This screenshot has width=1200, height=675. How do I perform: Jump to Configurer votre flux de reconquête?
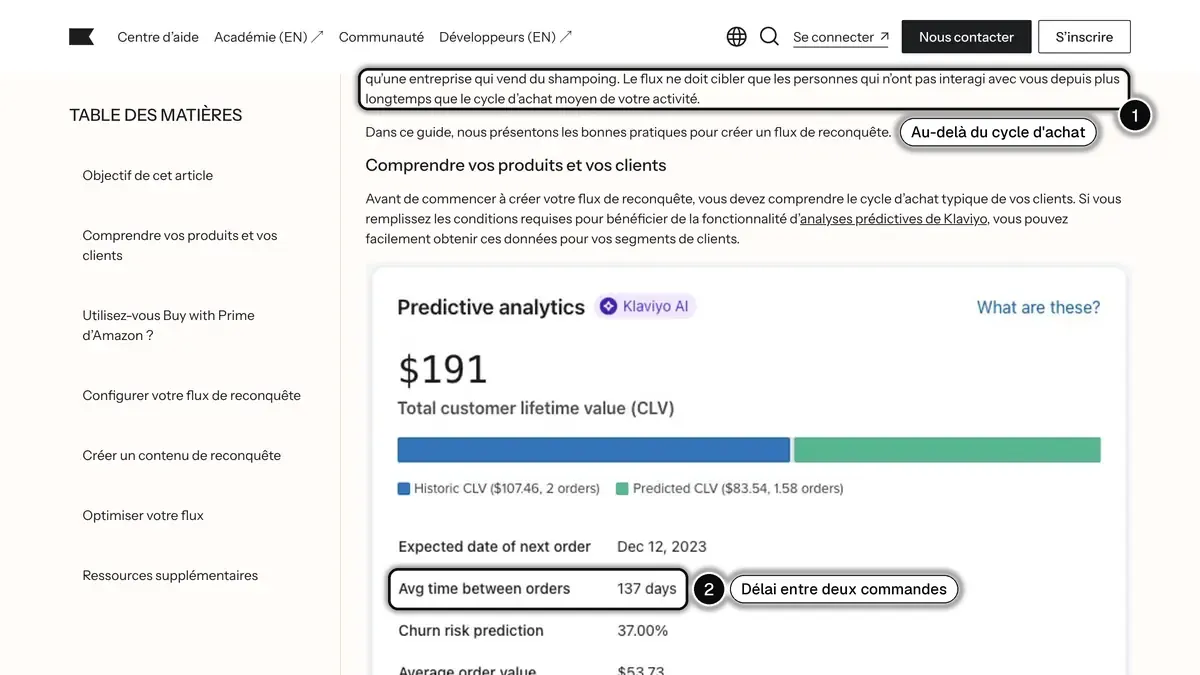tap(192, 395)
